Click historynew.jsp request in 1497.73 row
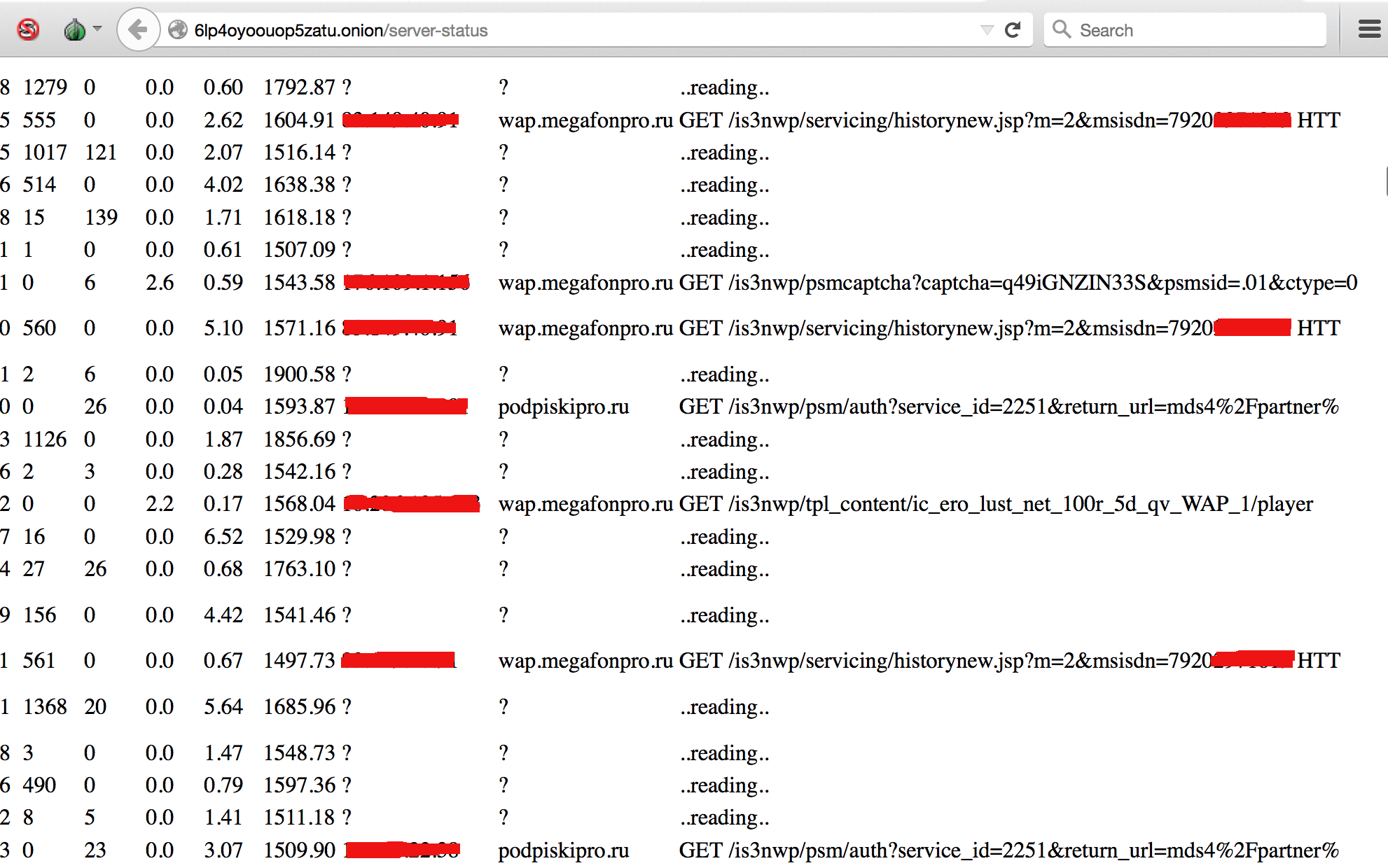This screenshot has width=1388, height=868. [1009, 661]
